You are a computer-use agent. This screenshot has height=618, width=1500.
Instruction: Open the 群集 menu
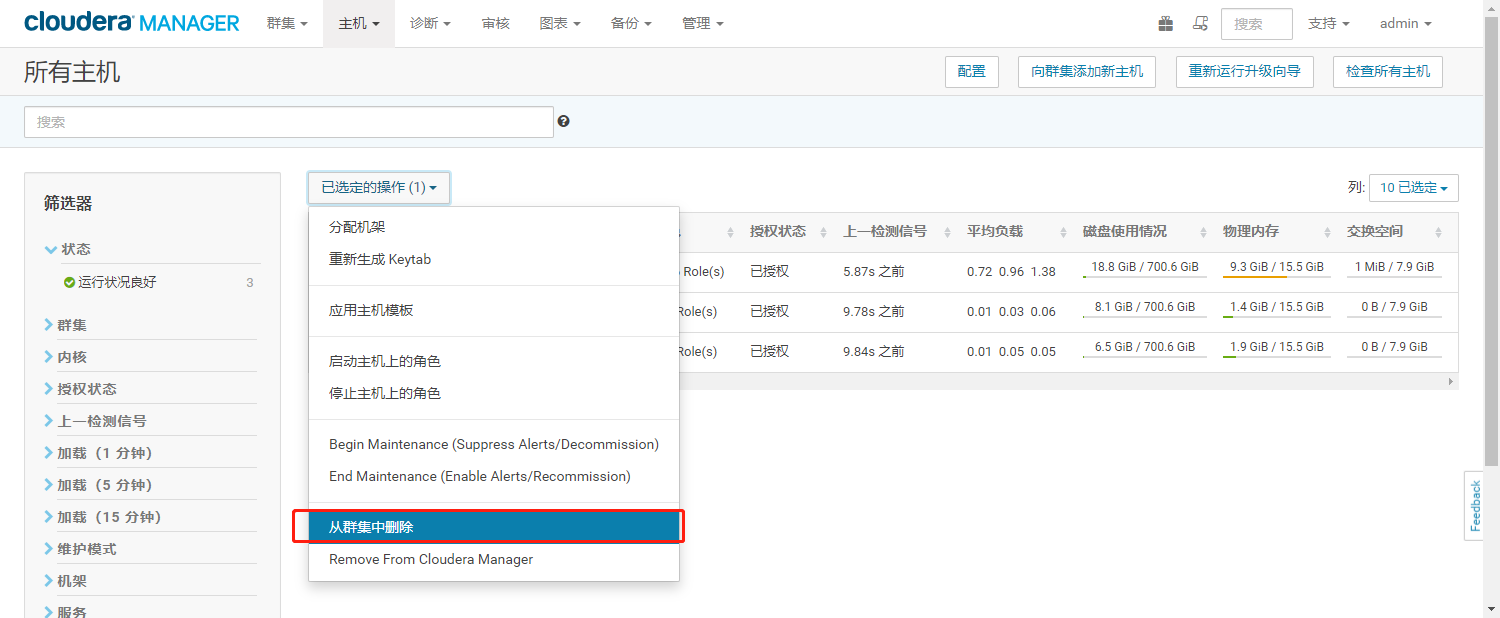tap(287, 23)
